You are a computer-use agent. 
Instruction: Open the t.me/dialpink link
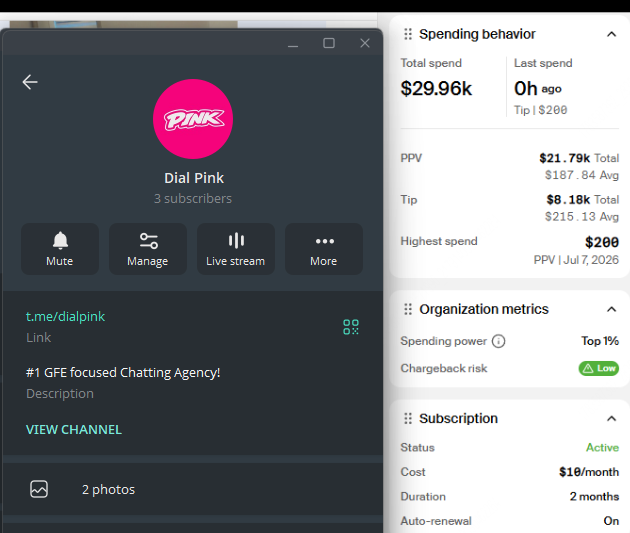coord(65,317)
